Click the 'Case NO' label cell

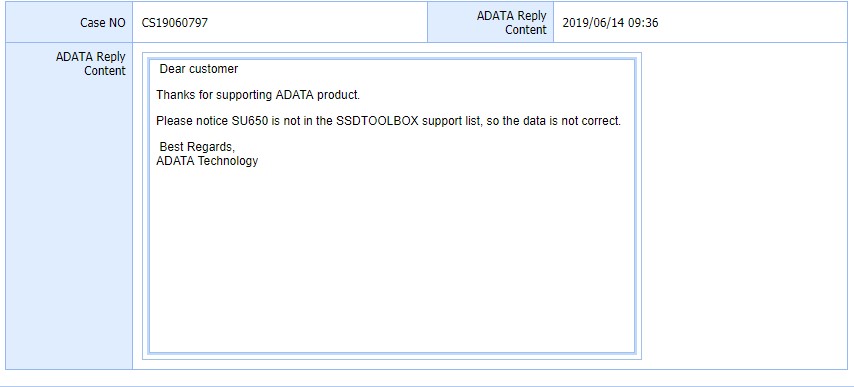point(69,22)
